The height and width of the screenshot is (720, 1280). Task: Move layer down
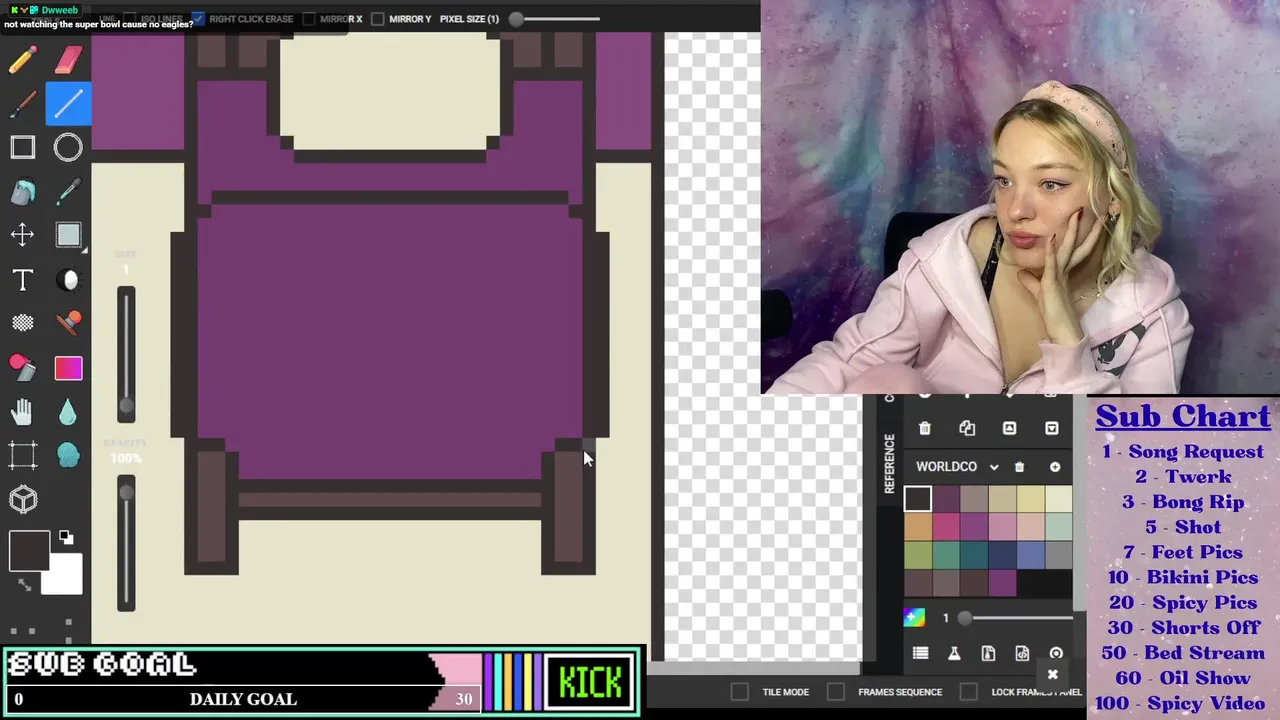coord(1051,428)
